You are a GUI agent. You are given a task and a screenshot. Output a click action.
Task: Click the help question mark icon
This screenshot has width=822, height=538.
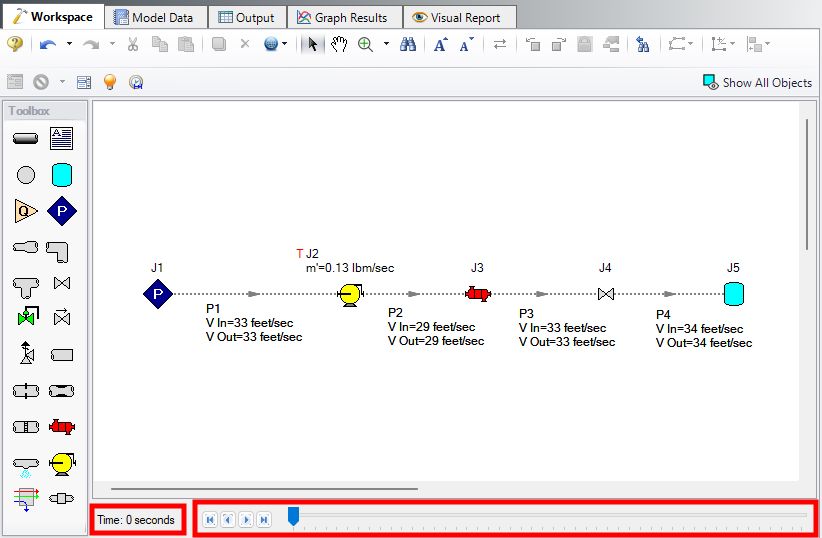15,44
